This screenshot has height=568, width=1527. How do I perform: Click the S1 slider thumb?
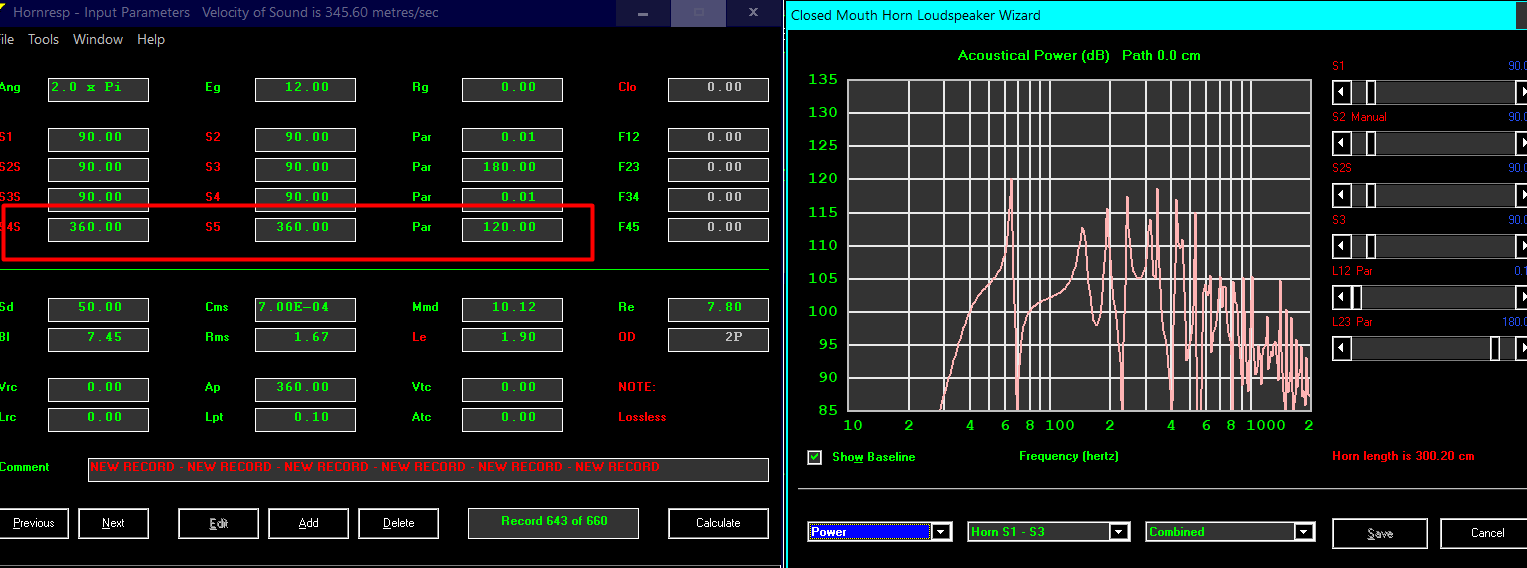pos(1371,93)
